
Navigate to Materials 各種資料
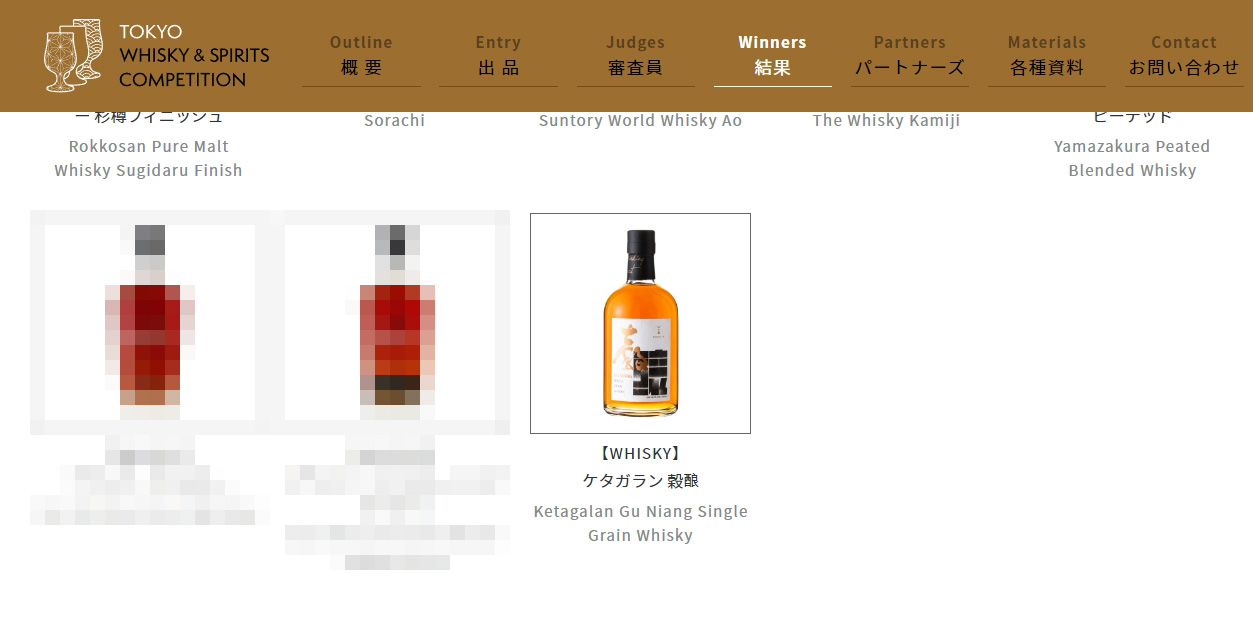click(1047, 55)
